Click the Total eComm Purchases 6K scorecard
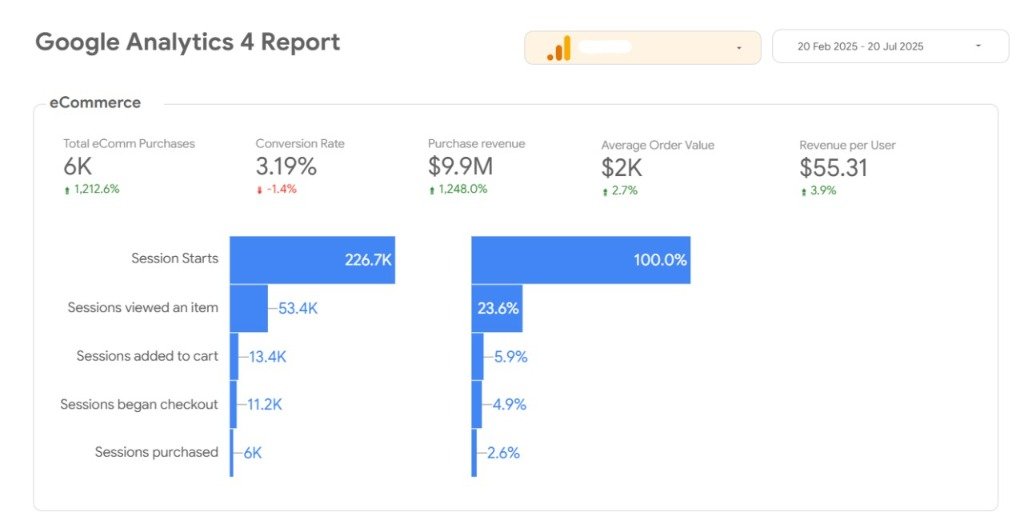Image resolution: width=1024 pixels, height=512 pixels. click(x=78, y=167)
